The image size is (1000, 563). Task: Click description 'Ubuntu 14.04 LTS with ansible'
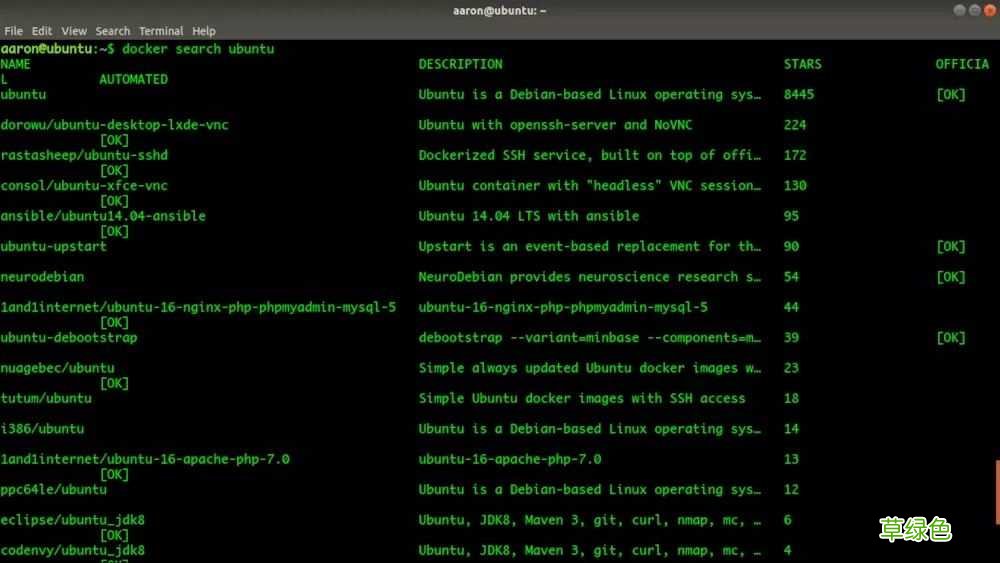529,216
